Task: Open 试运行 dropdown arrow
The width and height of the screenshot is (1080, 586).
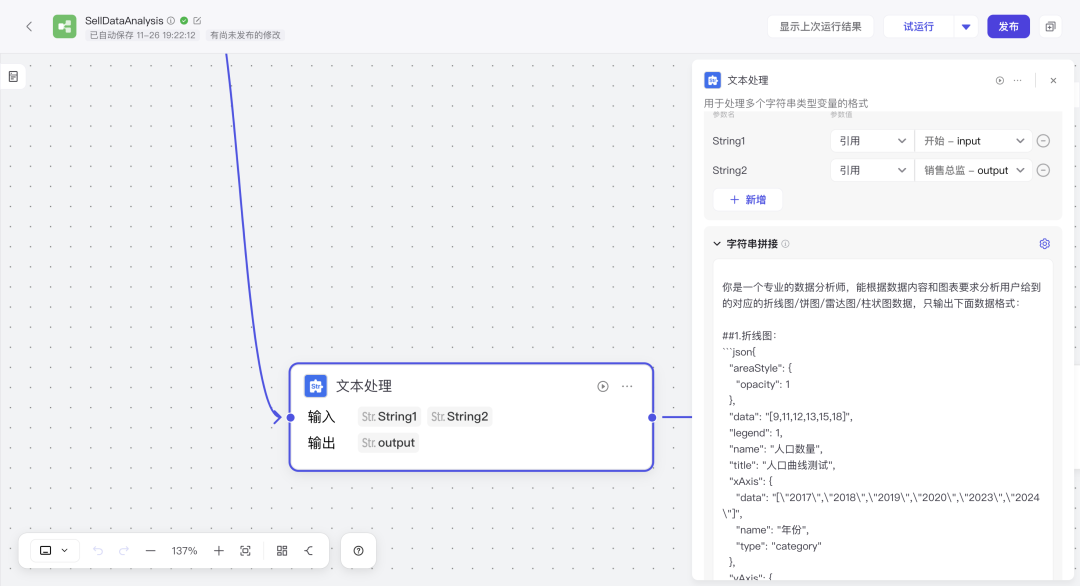Action: tap(966, 27)
